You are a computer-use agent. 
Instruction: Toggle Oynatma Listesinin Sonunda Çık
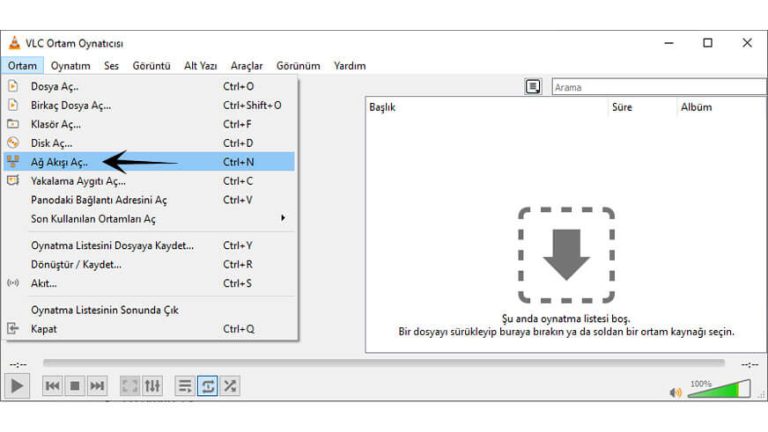(x=149, y=310)
